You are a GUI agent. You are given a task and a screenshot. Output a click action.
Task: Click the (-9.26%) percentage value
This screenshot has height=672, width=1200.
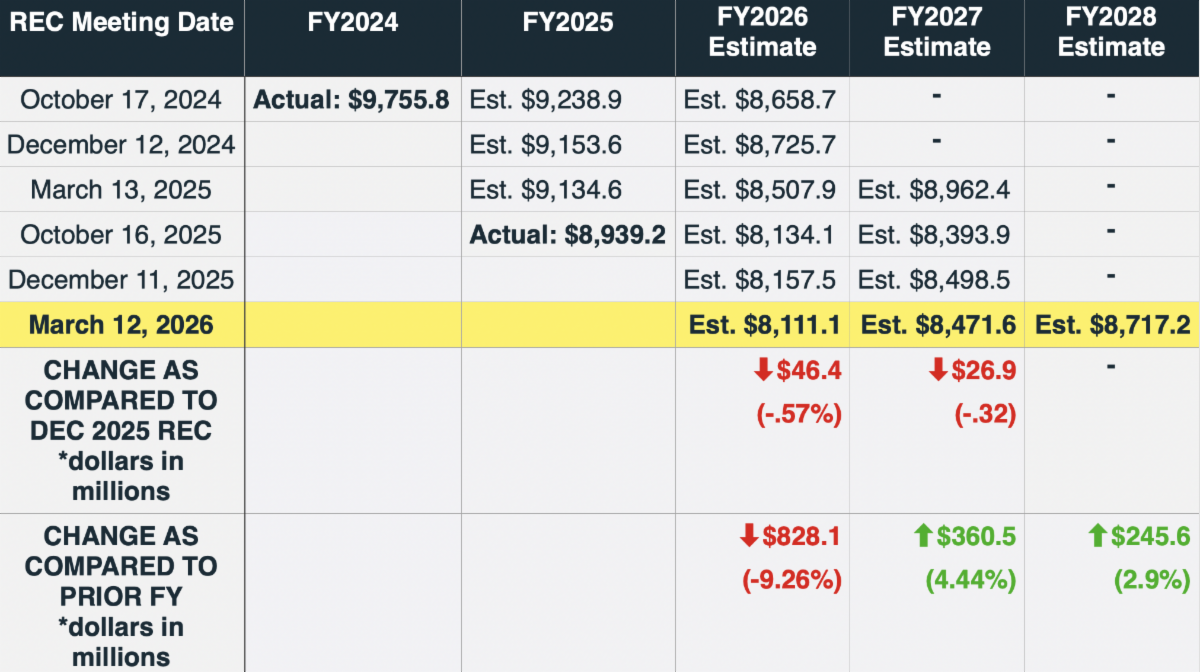coord(791,580)
